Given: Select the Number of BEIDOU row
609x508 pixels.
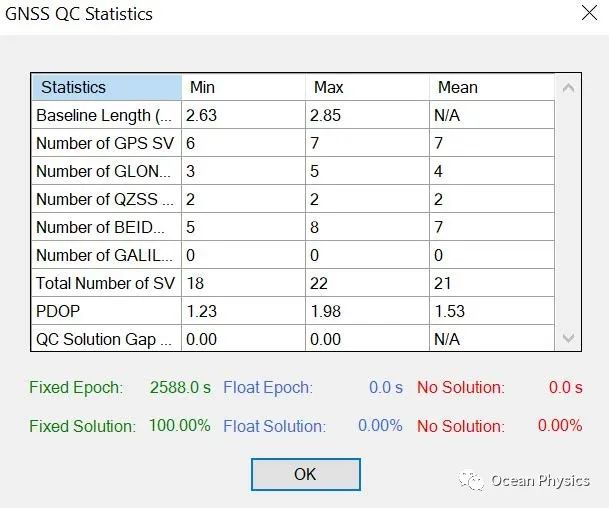Looking at the screenshot, I should (x=106, y=227).
